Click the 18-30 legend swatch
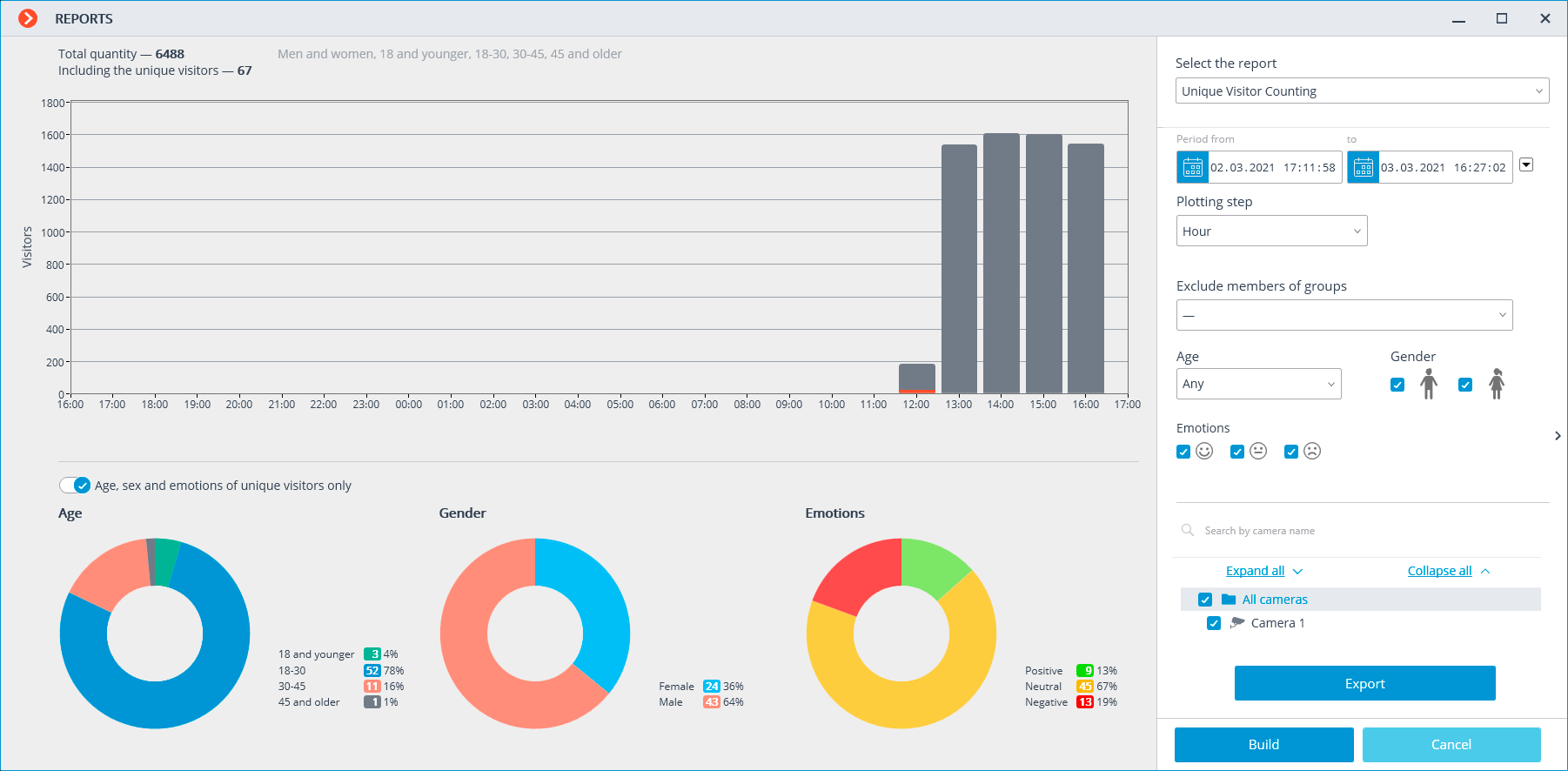 [372, 670]
